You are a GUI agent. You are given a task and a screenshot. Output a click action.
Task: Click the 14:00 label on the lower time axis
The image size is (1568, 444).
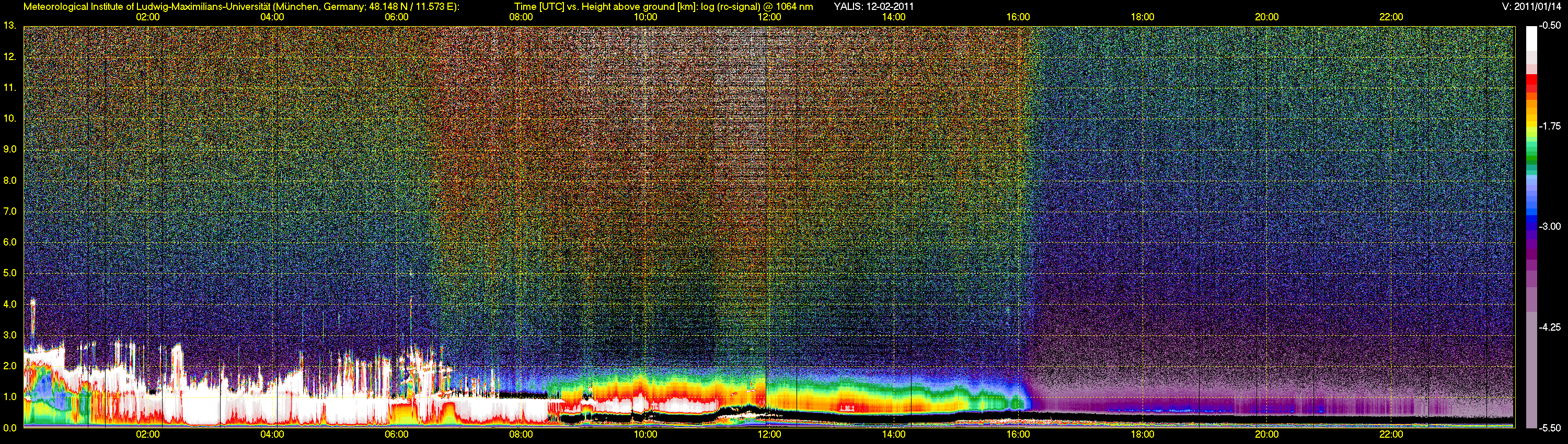coord(894,435)
